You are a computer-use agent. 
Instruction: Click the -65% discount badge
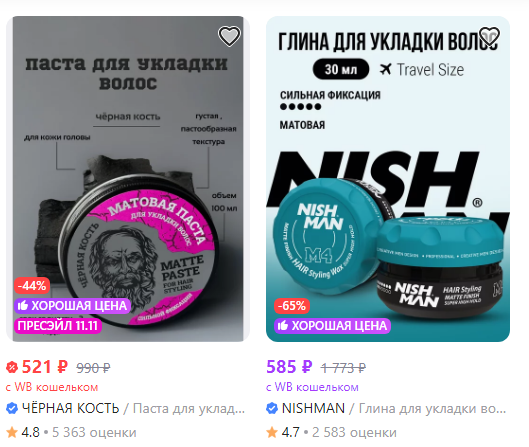pyautogui.click(x=292, y=306)
